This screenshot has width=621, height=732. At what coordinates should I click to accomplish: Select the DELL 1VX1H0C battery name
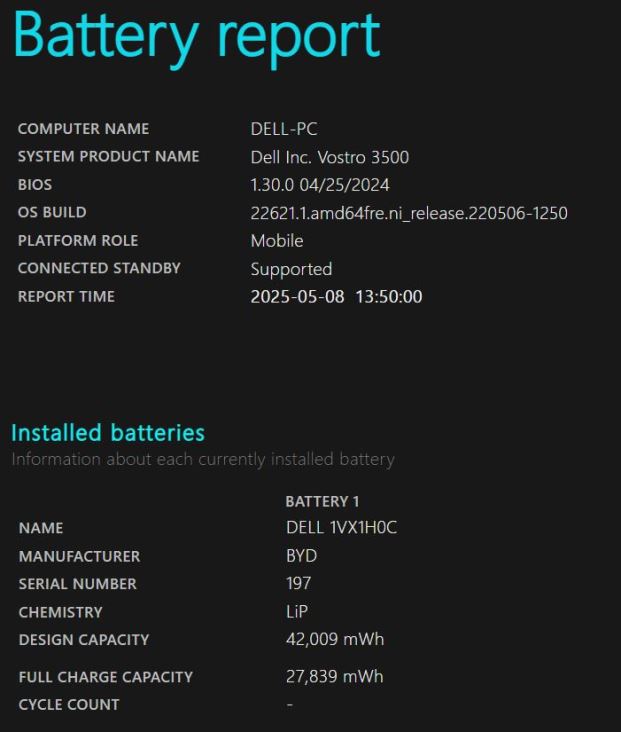(x=341, y=528)
